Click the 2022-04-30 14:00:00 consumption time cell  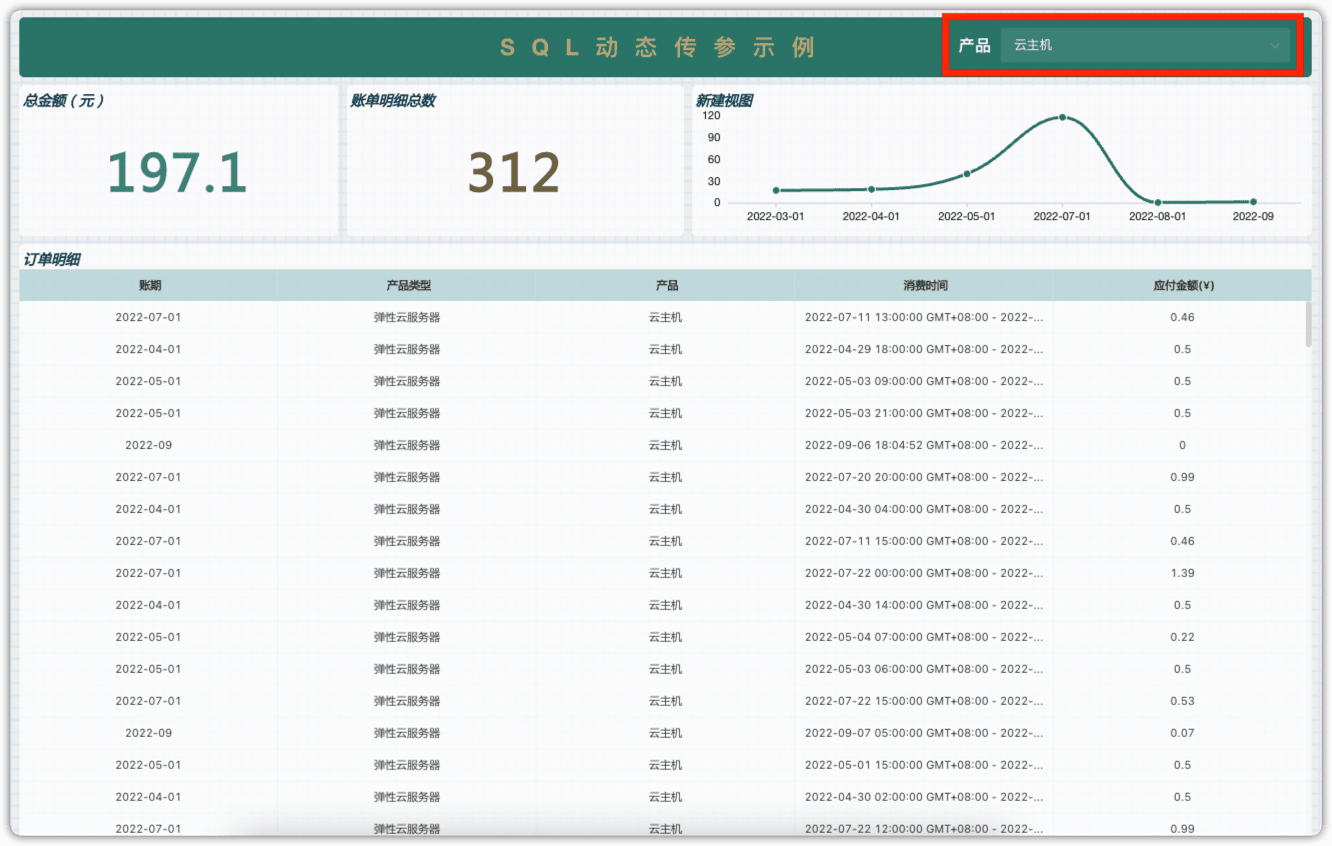pos(924,605)
